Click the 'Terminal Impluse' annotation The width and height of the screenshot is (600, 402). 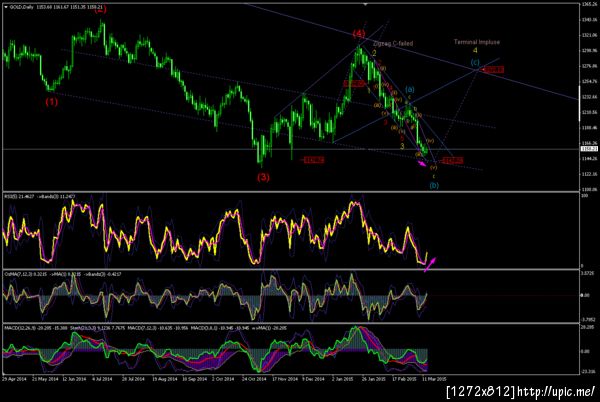pyautogui.click(x=477, y=42)
